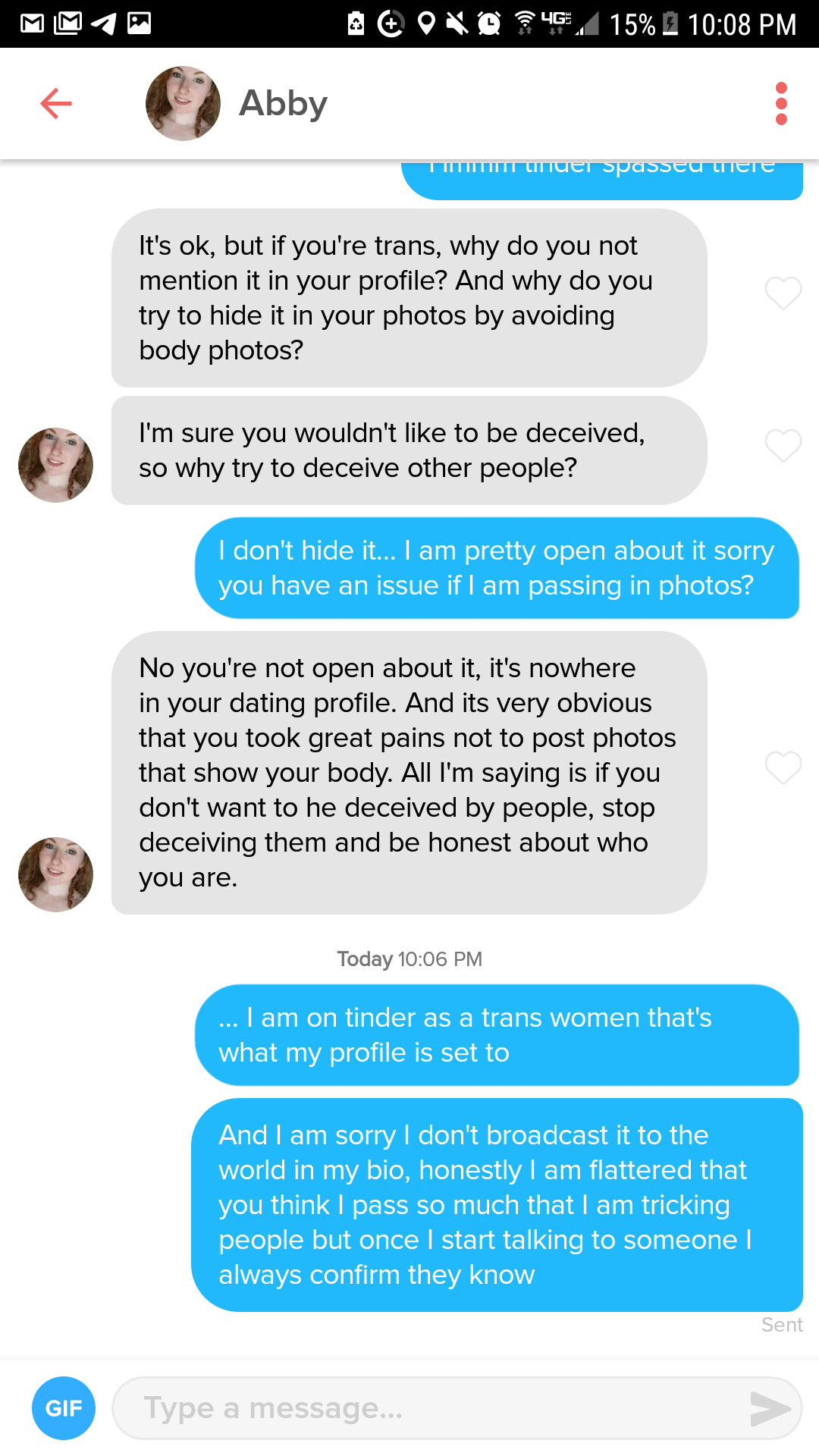Tap the red back arrow

tap(56, 103)
